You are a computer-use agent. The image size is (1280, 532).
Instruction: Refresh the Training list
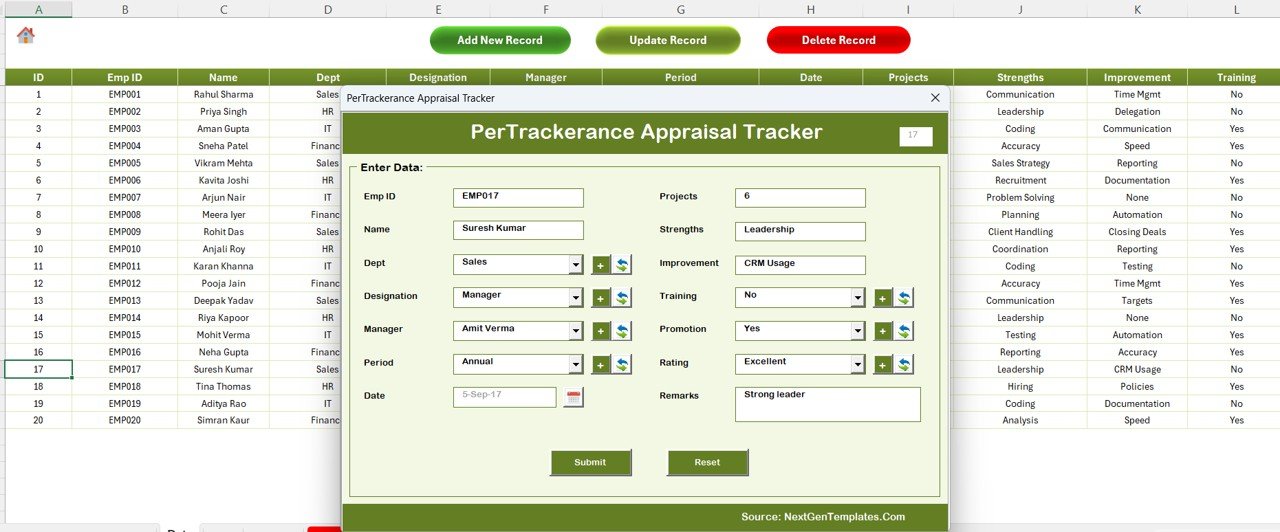tap(904, 298)
